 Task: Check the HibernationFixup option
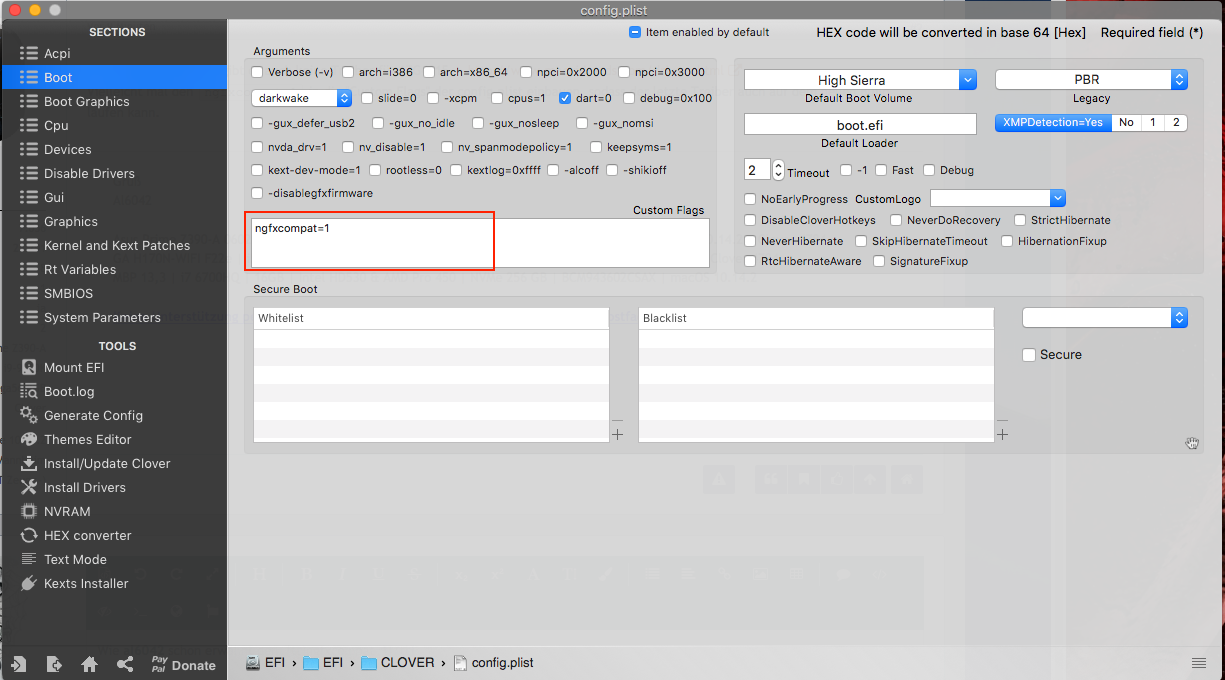tap(1007, 241)
